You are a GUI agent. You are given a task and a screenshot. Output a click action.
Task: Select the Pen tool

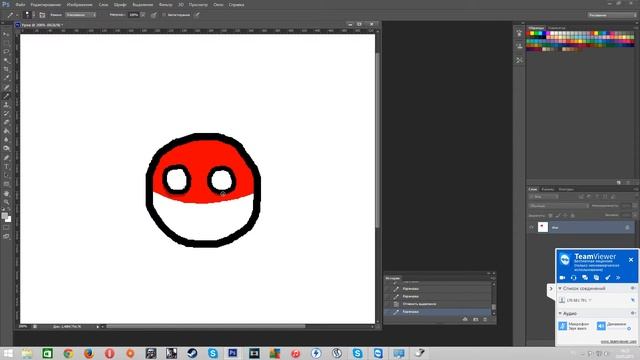pyautogui.click(x=6, y=158)
